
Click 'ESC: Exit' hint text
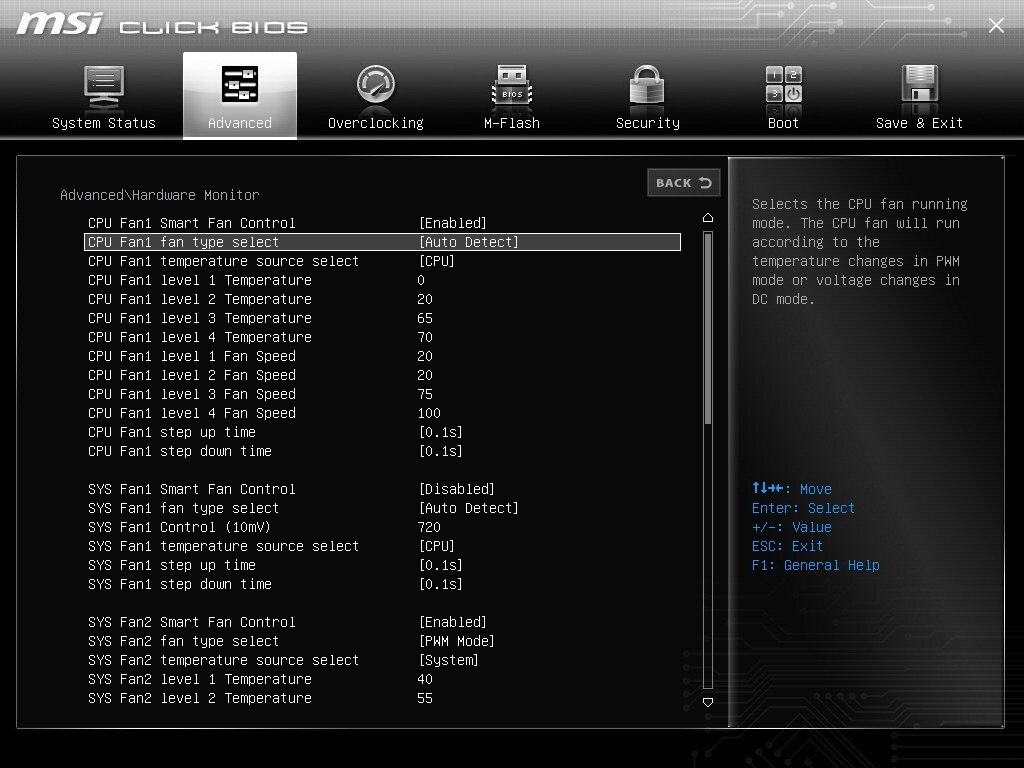[x=787, y=546]
